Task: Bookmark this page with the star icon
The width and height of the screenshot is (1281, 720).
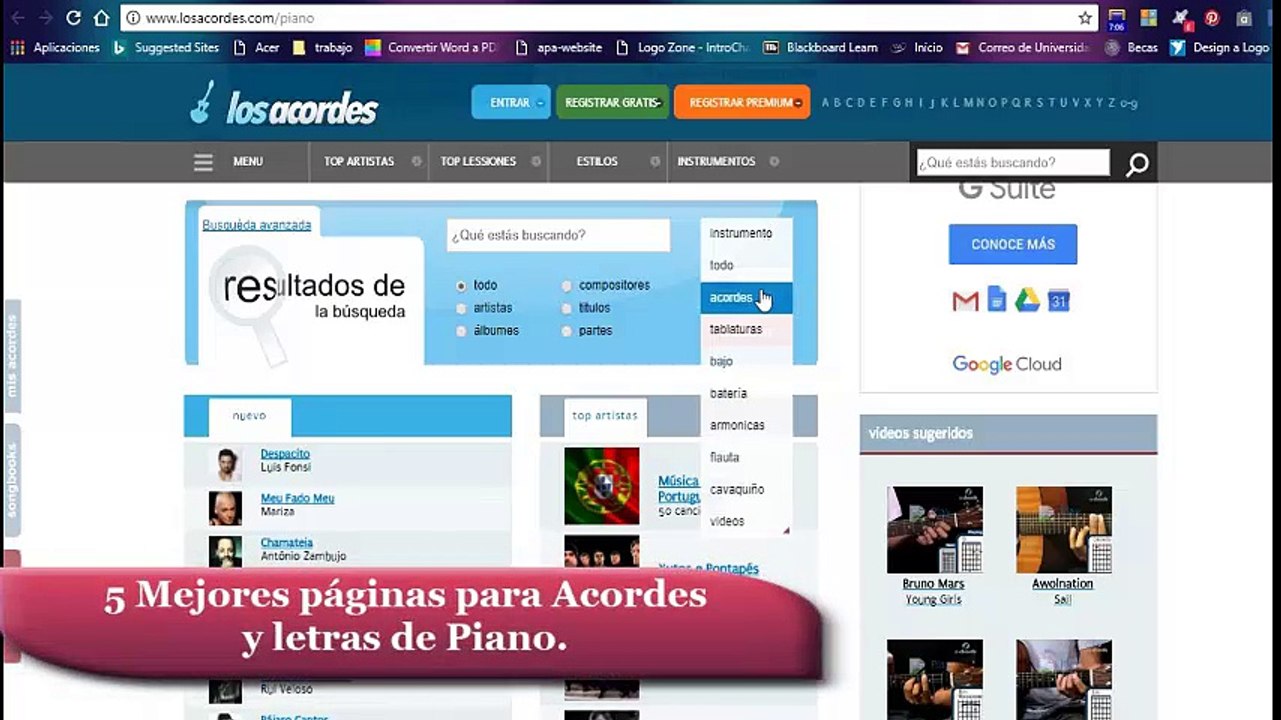Action: [x=1085, y=18]
